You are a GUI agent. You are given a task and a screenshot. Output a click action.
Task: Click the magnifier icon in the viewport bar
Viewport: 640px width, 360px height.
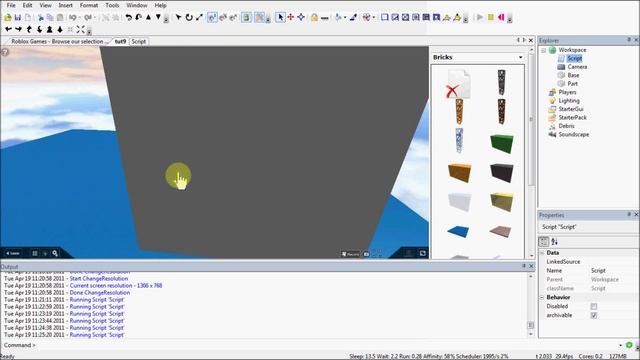tap(55, 253)
